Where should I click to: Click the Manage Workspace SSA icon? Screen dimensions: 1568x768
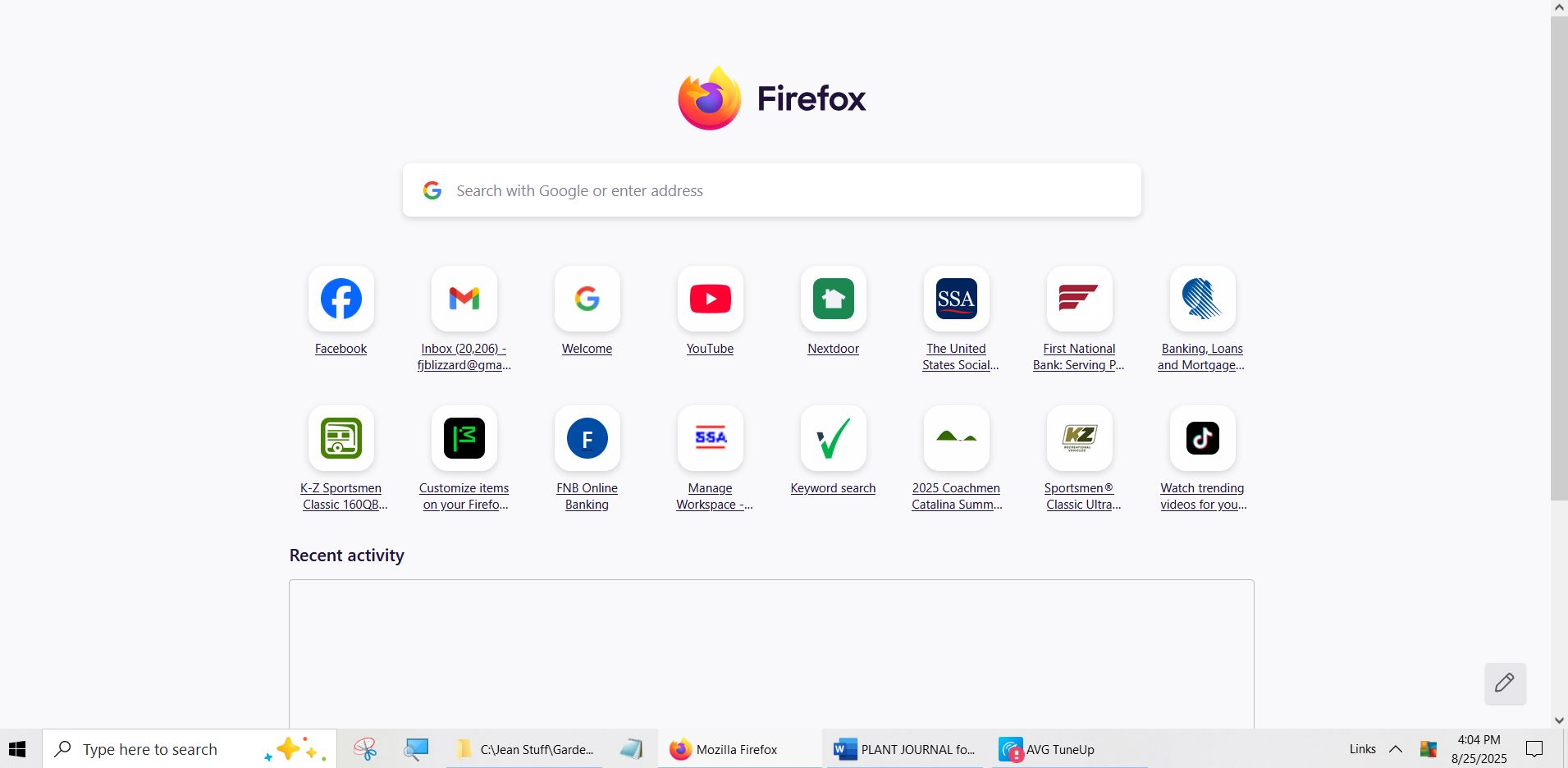pyautogui.click(x=711, y=438)
